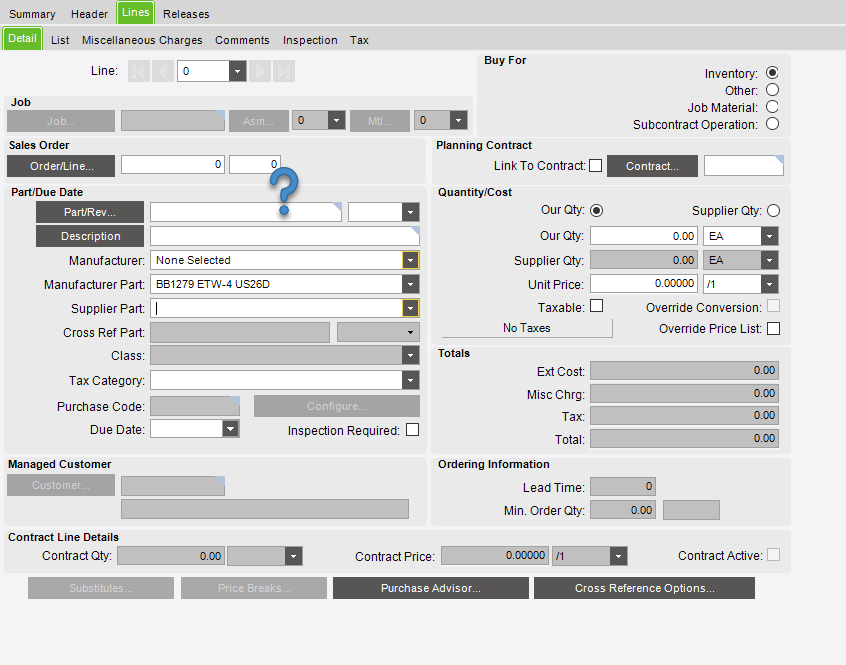Go to previous line navigation arrow
Viewport: 846px width, 665px height.
pos(163,71)
